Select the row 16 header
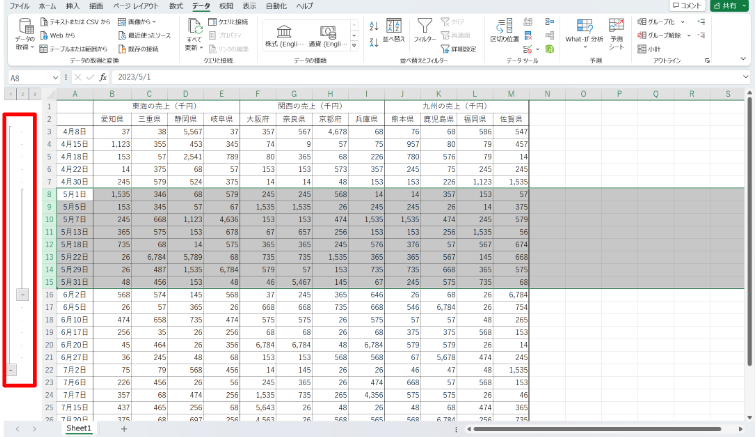Screen dimensions: 756x437 pyautogui.click(x=49, y=295)
